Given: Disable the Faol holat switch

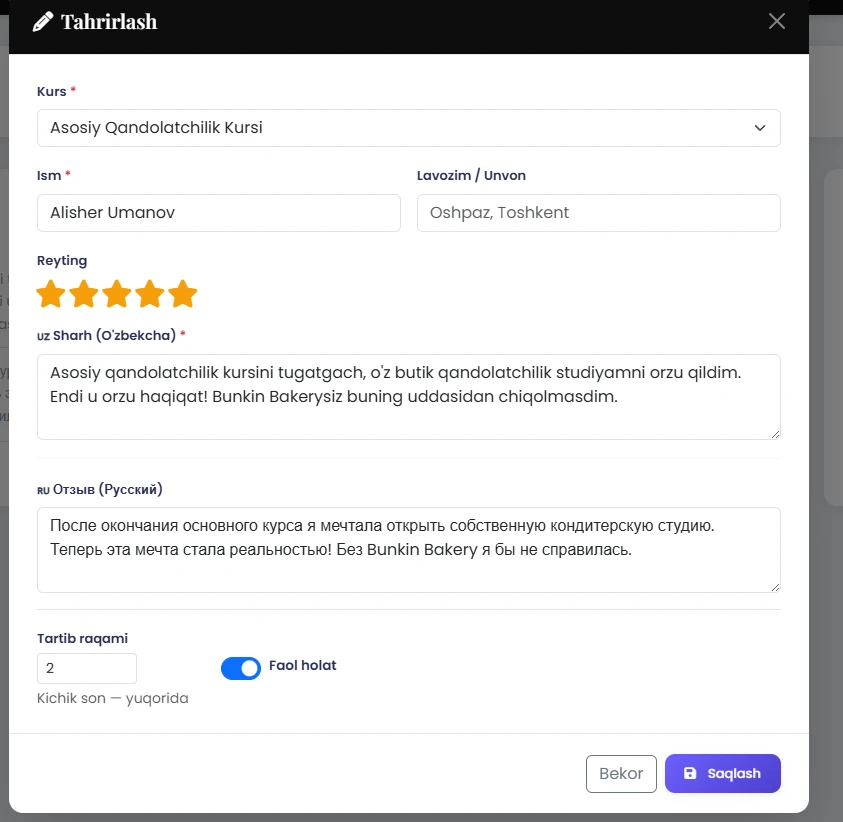Looking at the screenshot, I should 241,667.
